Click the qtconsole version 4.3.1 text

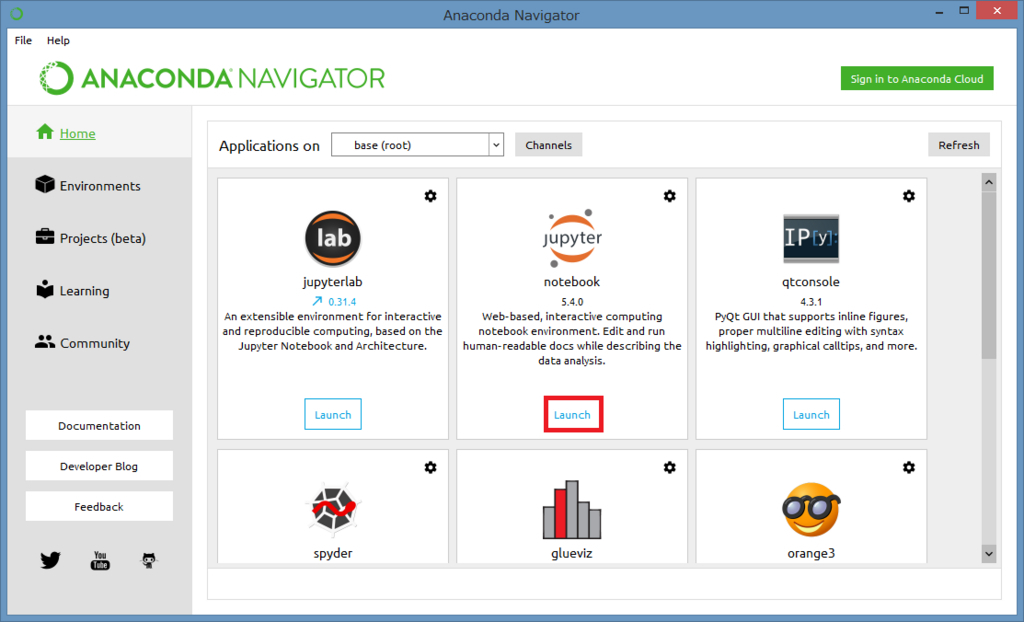click(x=811, y=302)
